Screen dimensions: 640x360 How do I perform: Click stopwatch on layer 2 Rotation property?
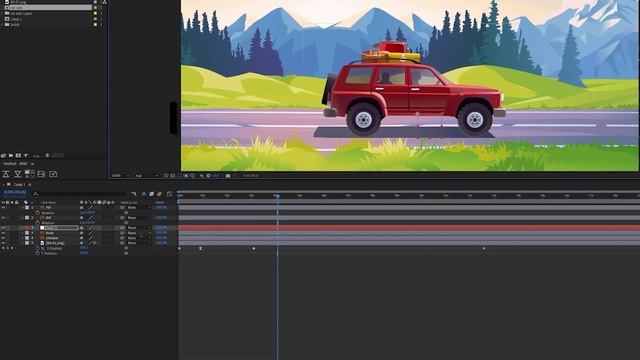38,223
